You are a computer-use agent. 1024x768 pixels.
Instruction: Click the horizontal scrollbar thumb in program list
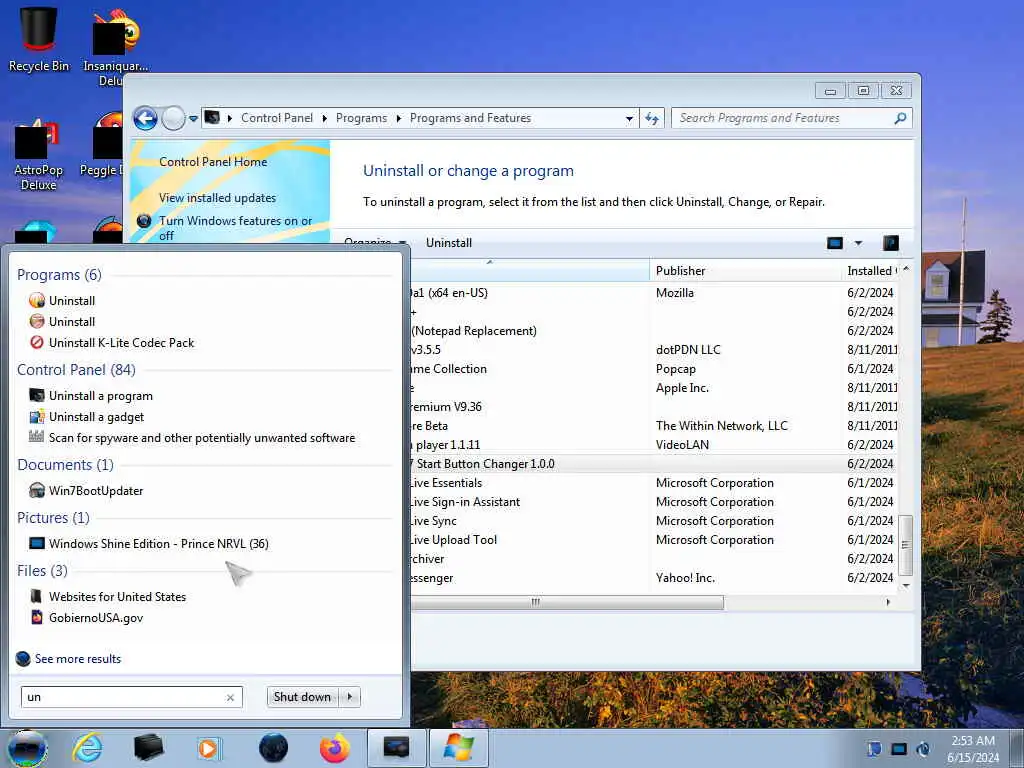(567, 602)
